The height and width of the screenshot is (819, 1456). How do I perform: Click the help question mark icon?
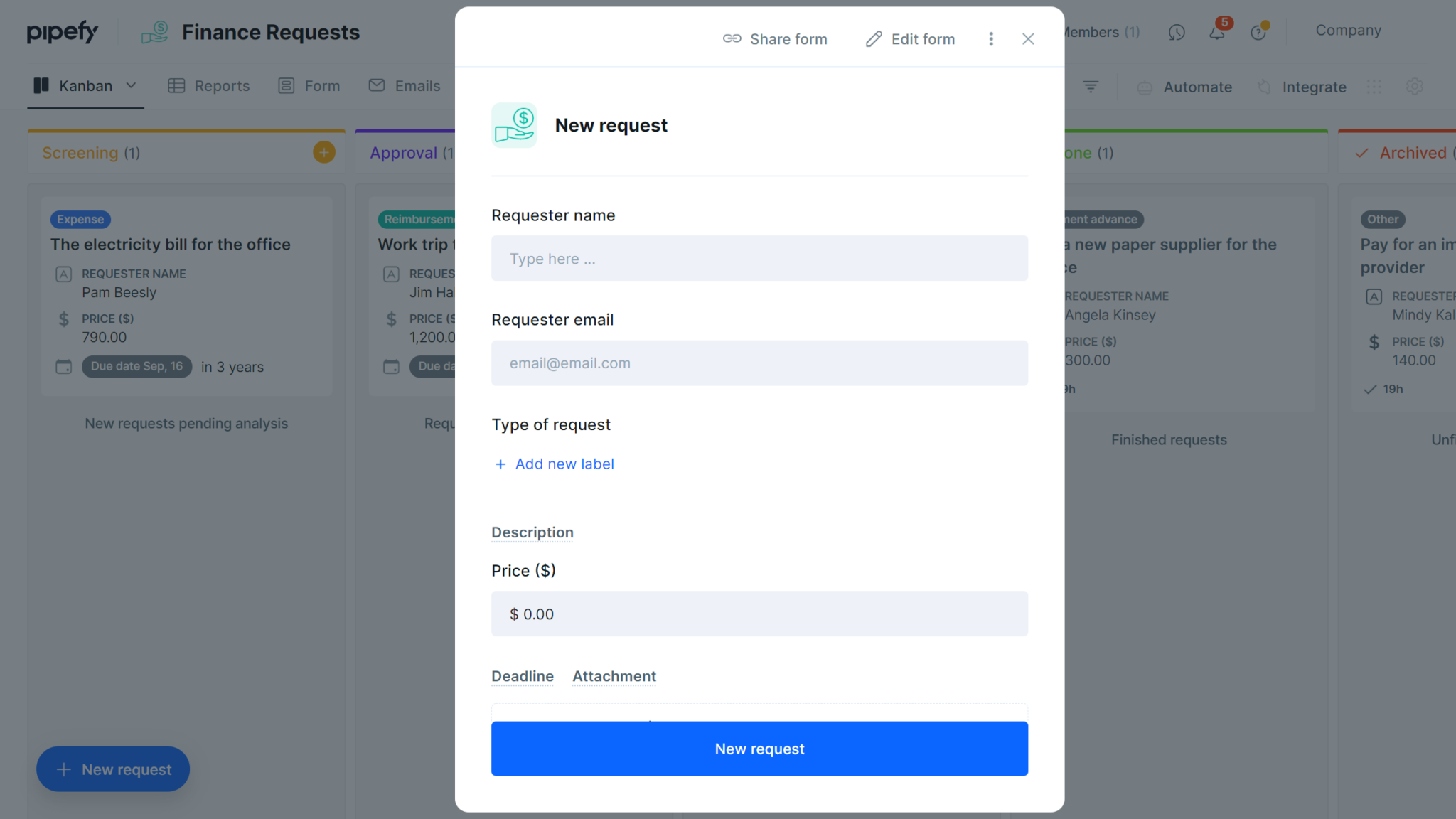[1258, 32]
